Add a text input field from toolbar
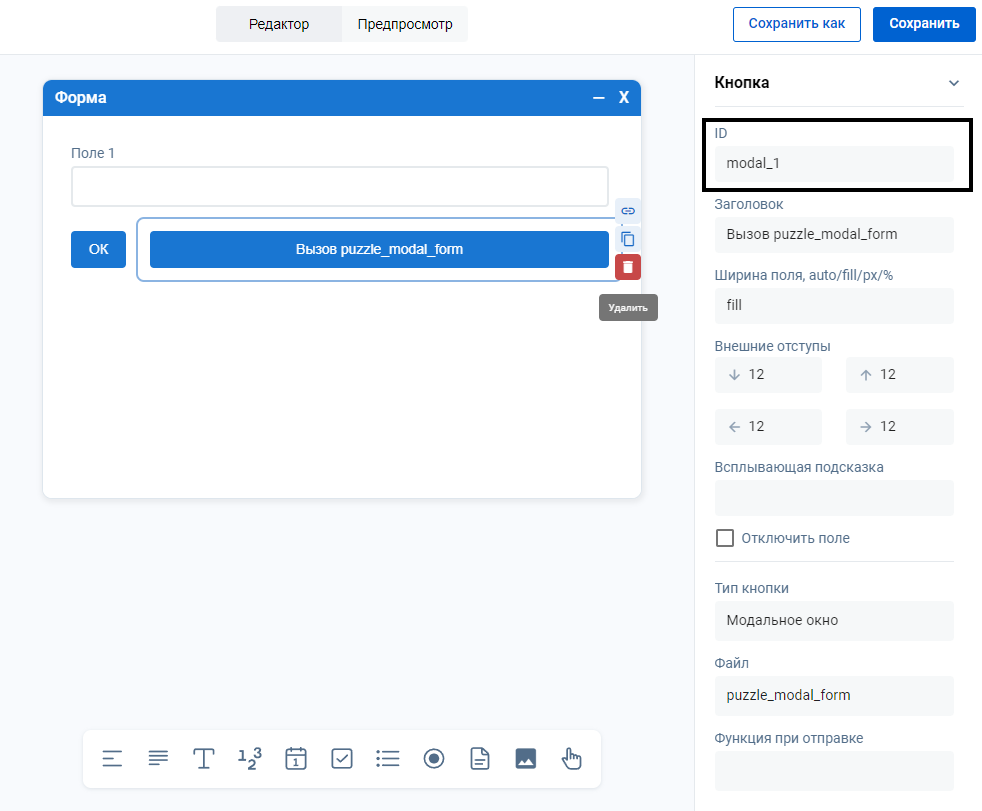982x811 pixels. pos(204,759)
